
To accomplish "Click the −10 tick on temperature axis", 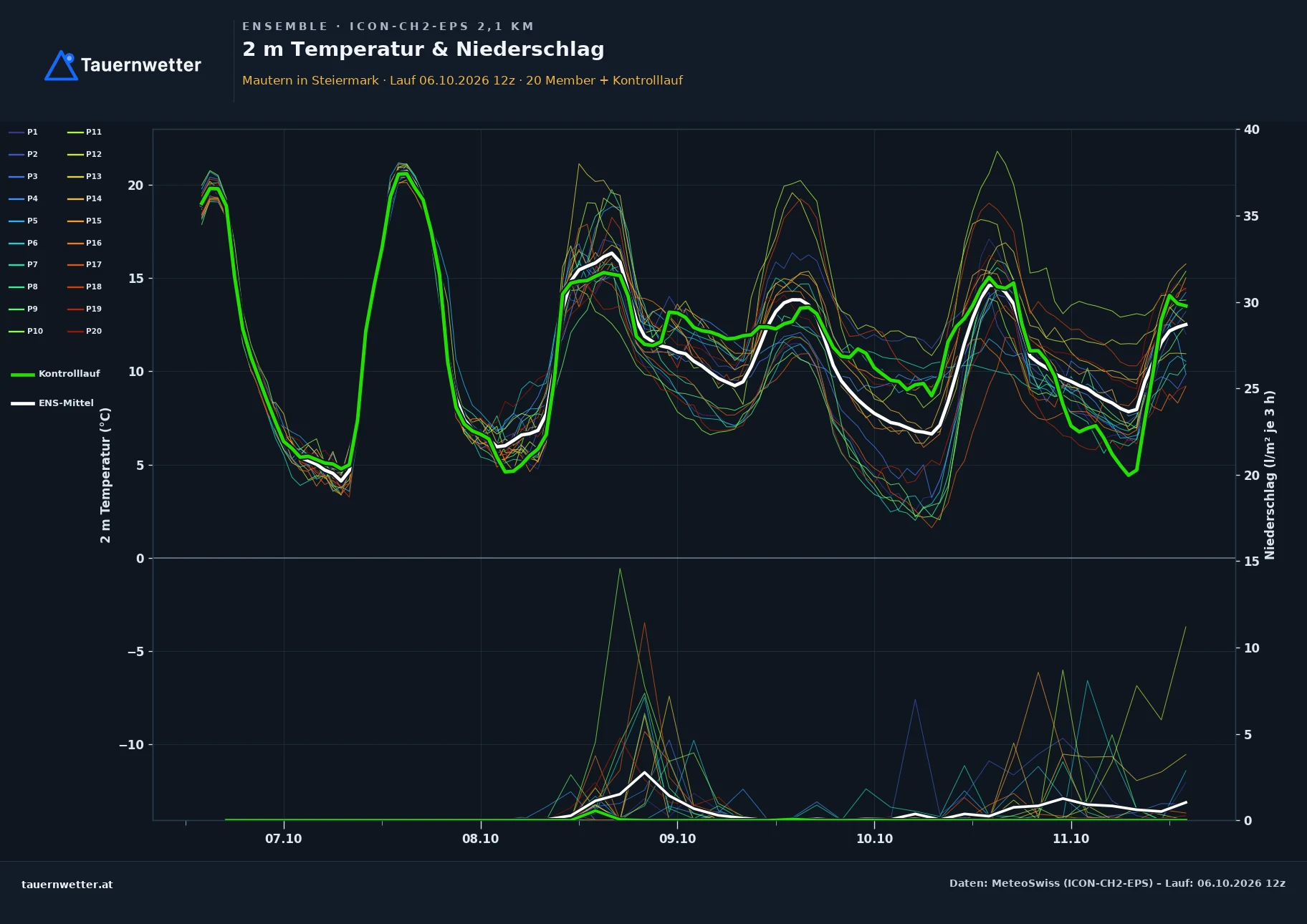I will 131,745.
